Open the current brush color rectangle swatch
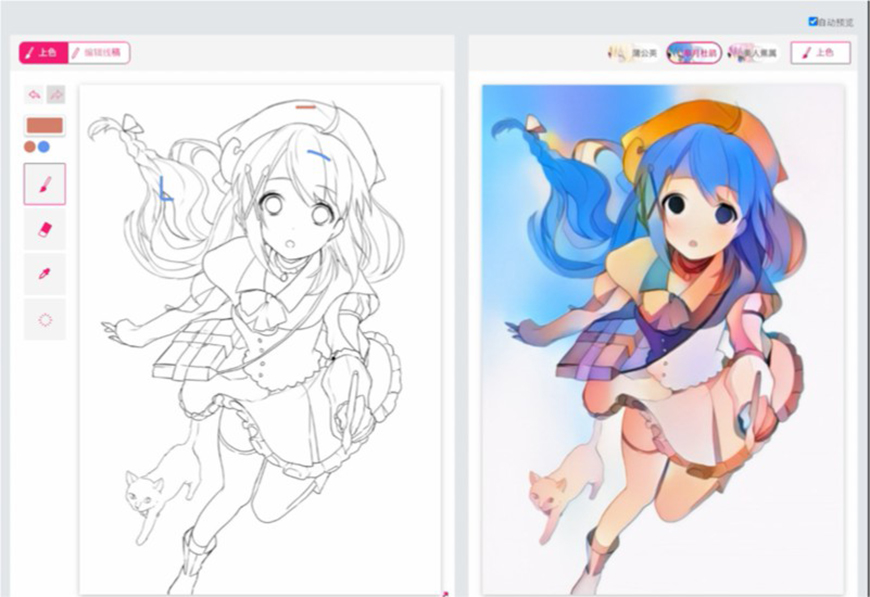Viewport: 870px width, 597px height. 44,126
